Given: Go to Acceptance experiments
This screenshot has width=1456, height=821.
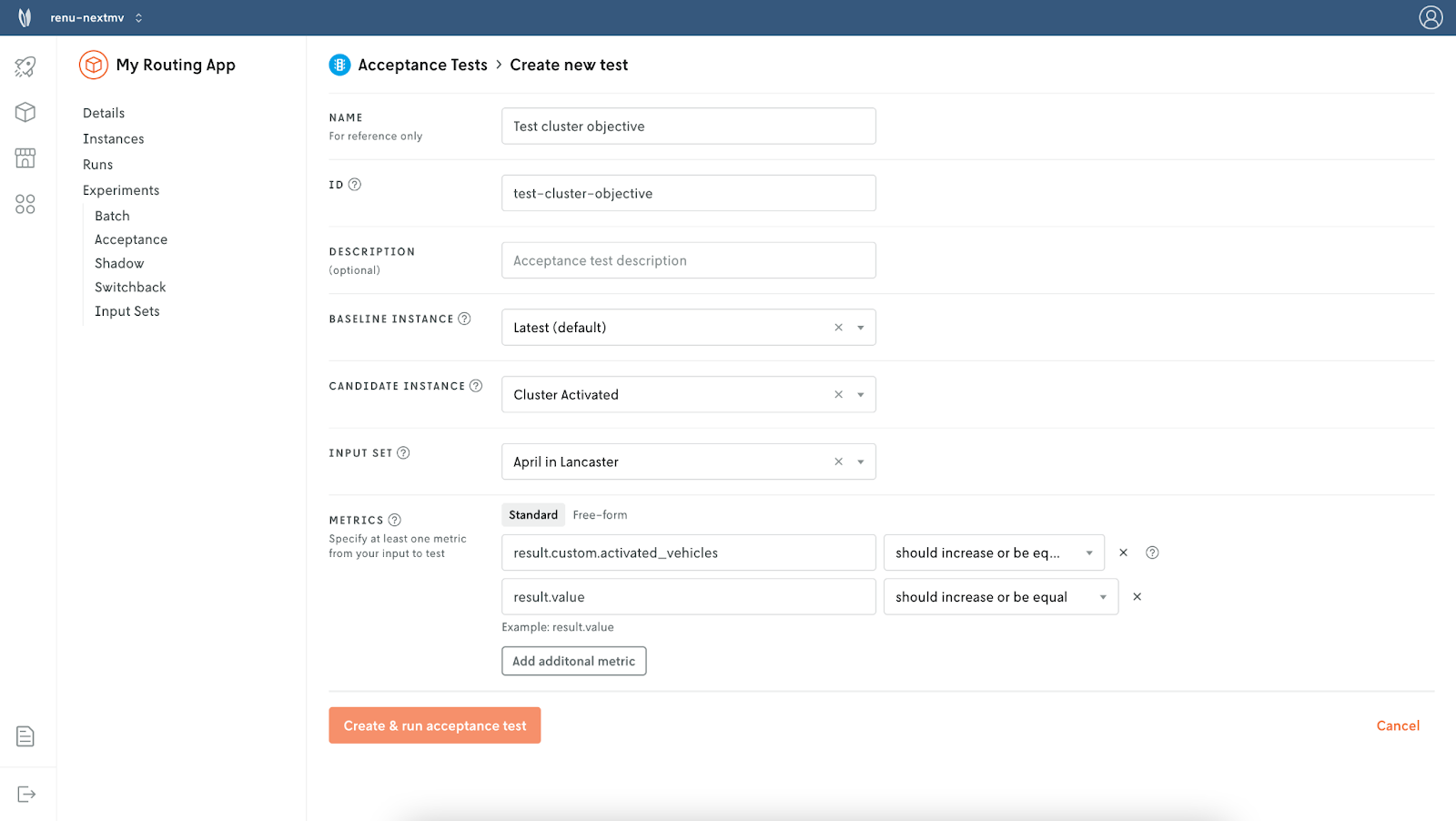Looking at the screenshot, I should pos(131,239).
